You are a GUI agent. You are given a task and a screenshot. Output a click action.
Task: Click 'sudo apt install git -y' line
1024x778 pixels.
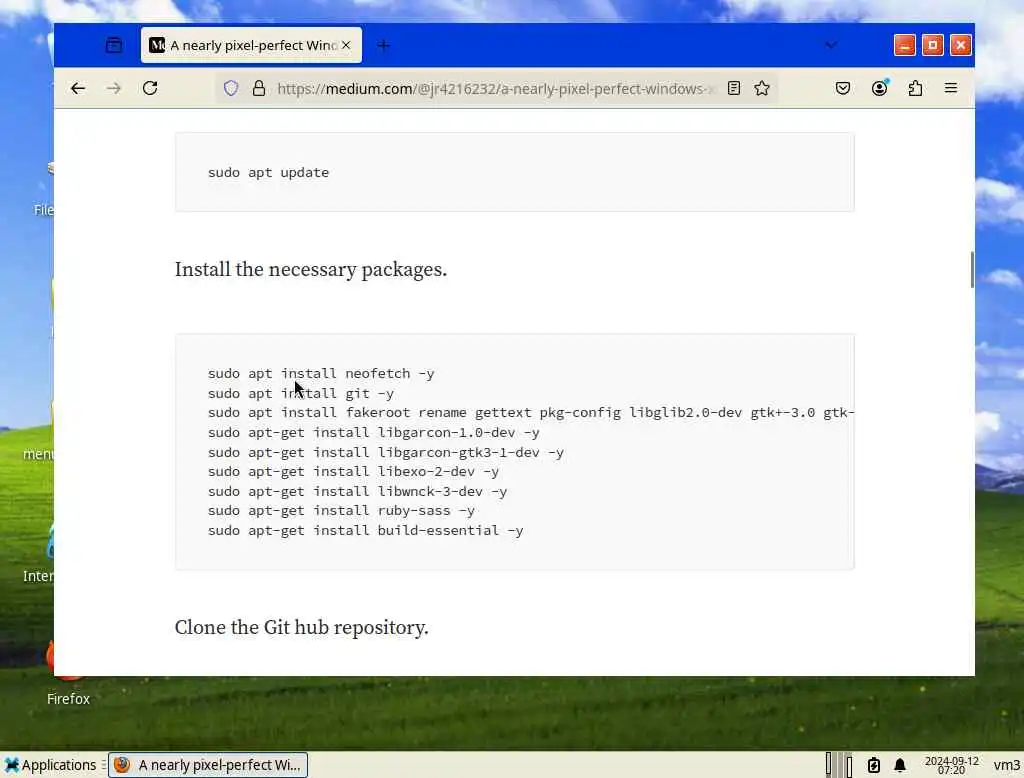point(300,393)
